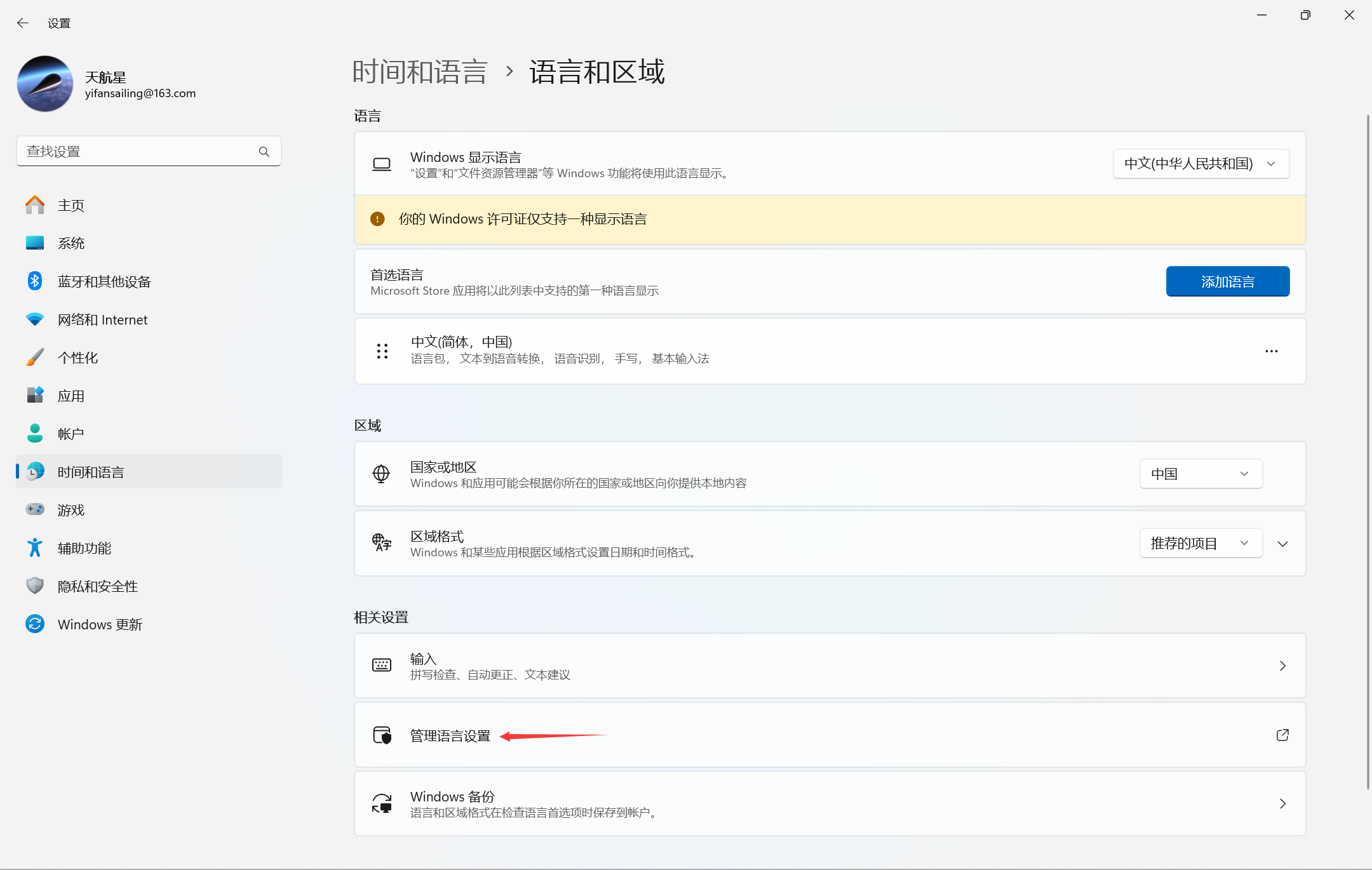This screenshot has width=1372, height=870.
Task: Open the 区域格式 推荐的项目 dropdown
Action: (x=1200, y=544)
